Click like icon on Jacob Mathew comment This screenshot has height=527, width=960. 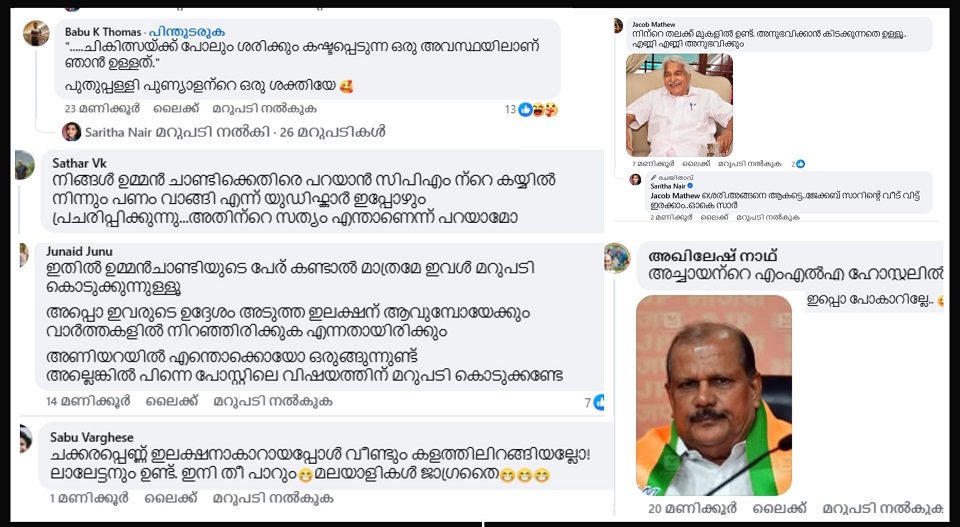pyautogui.click(x=800, y=164)
